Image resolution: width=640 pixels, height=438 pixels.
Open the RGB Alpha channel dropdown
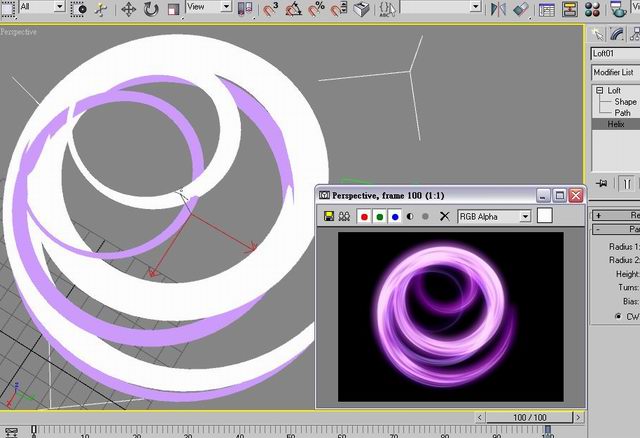coord(494,217)
